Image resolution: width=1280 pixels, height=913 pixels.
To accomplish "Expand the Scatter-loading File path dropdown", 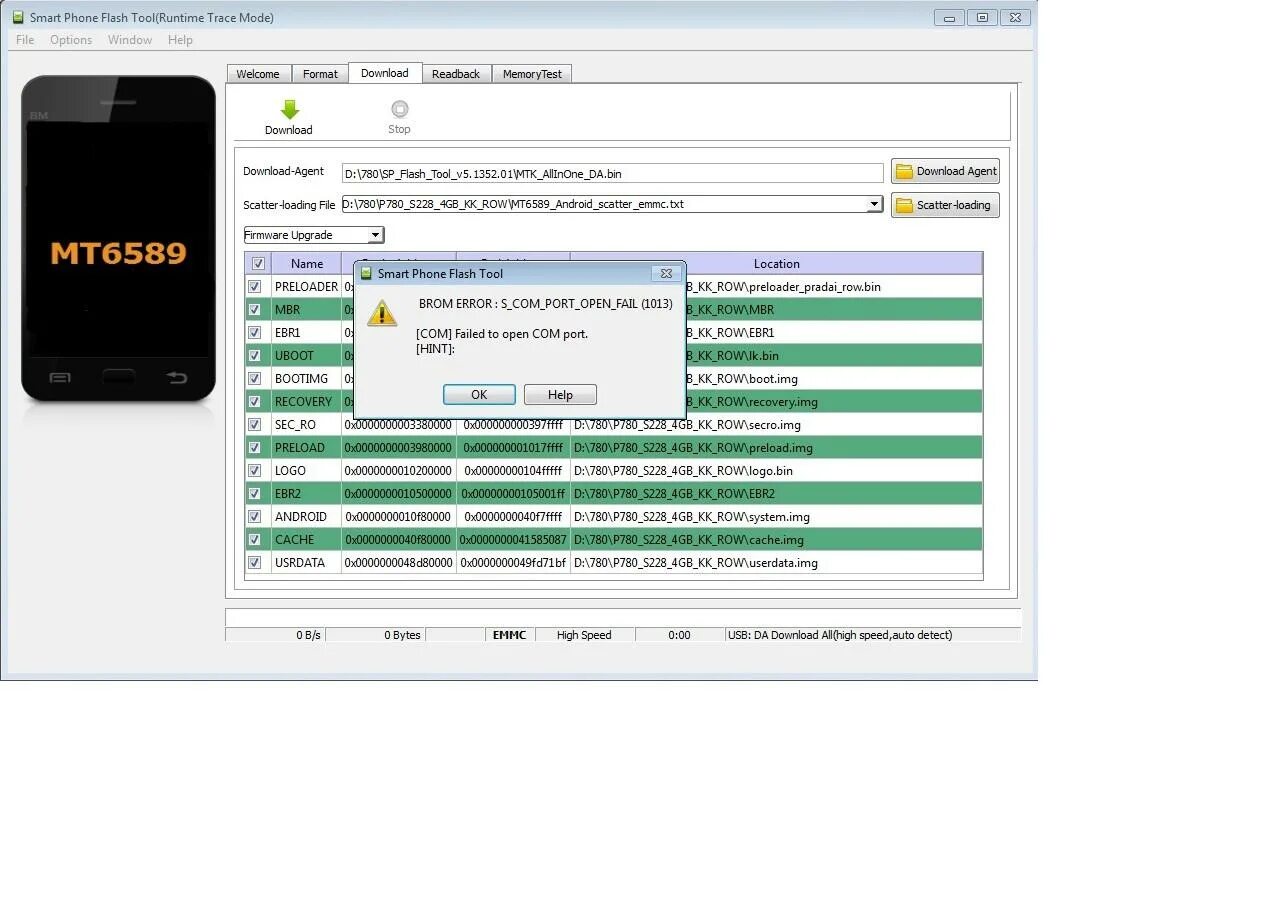I will tap(872, 204).
